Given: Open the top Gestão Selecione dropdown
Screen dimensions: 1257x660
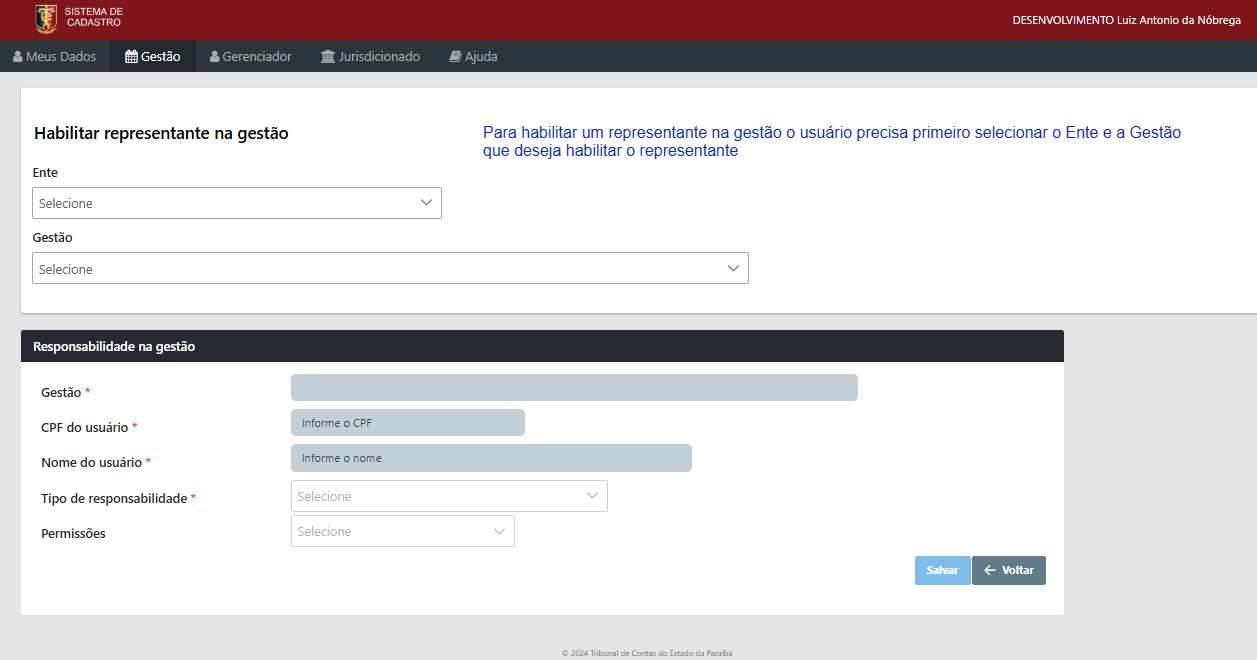Looking at the screenshot, I should (x=390, y=268).
